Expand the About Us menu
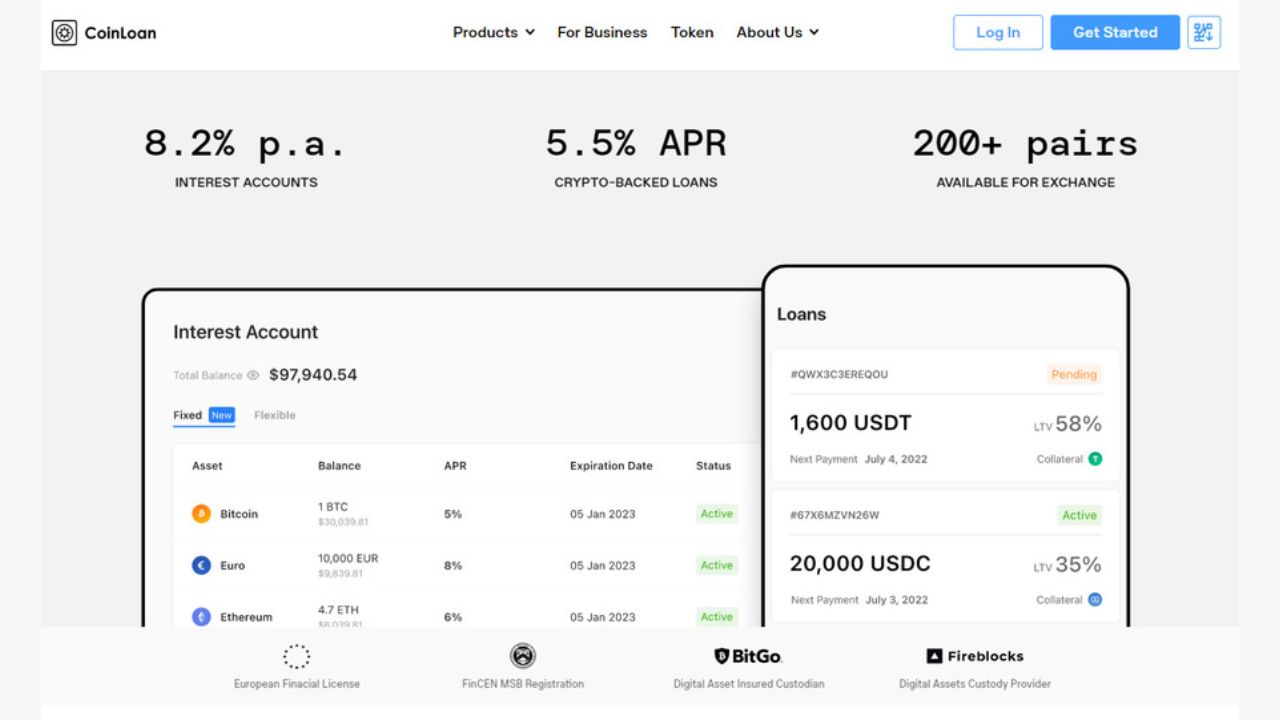 click(x=778, y=32)
